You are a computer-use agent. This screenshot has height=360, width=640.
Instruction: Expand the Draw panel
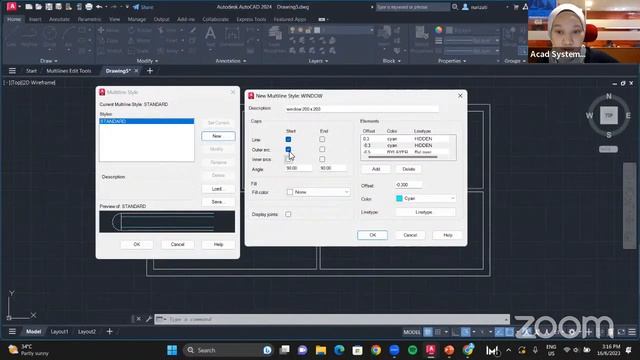coord(49,61)
